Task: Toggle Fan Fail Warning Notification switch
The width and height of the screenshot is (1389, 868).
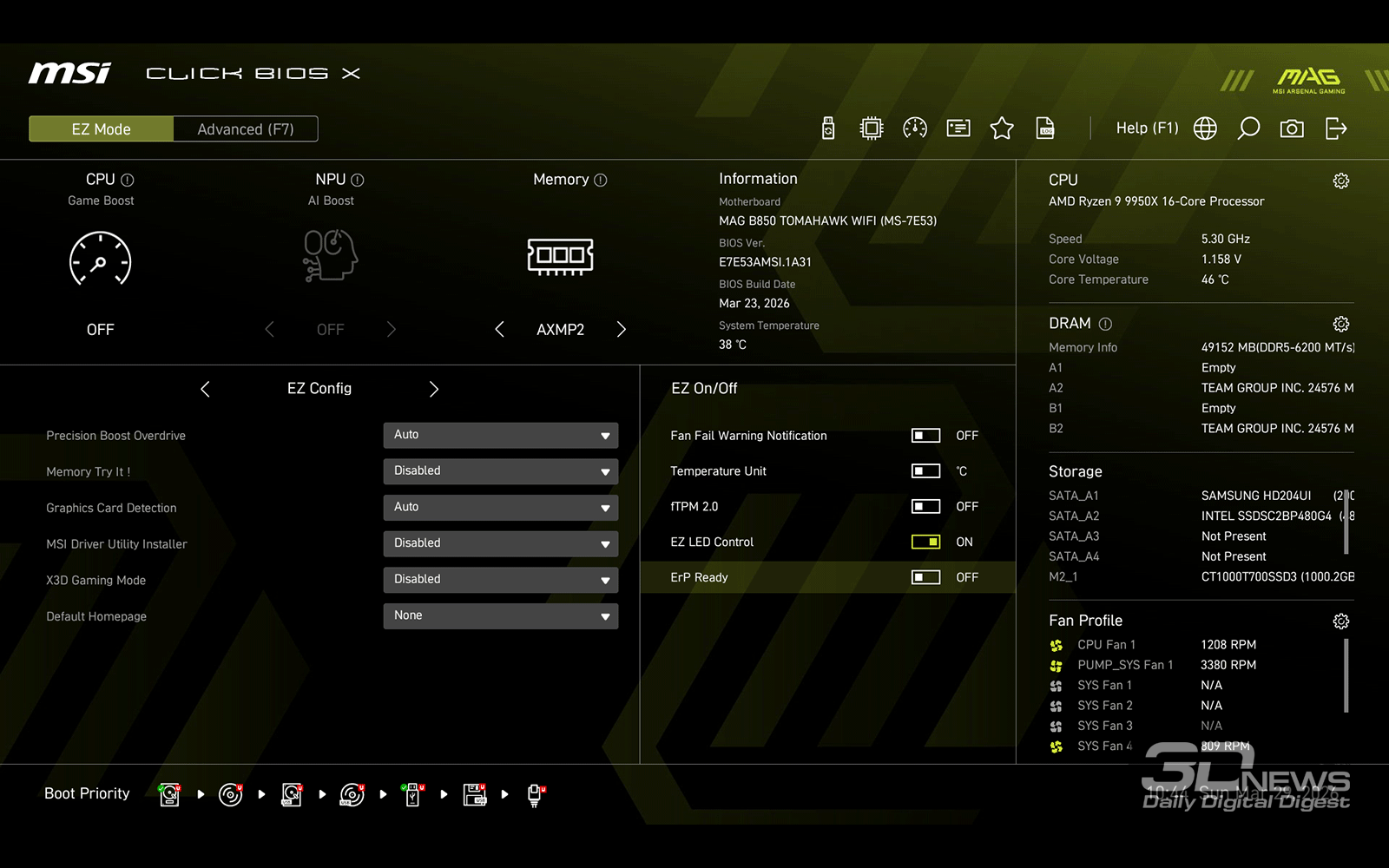Action: pyautogui.click(x=925, y=436)
